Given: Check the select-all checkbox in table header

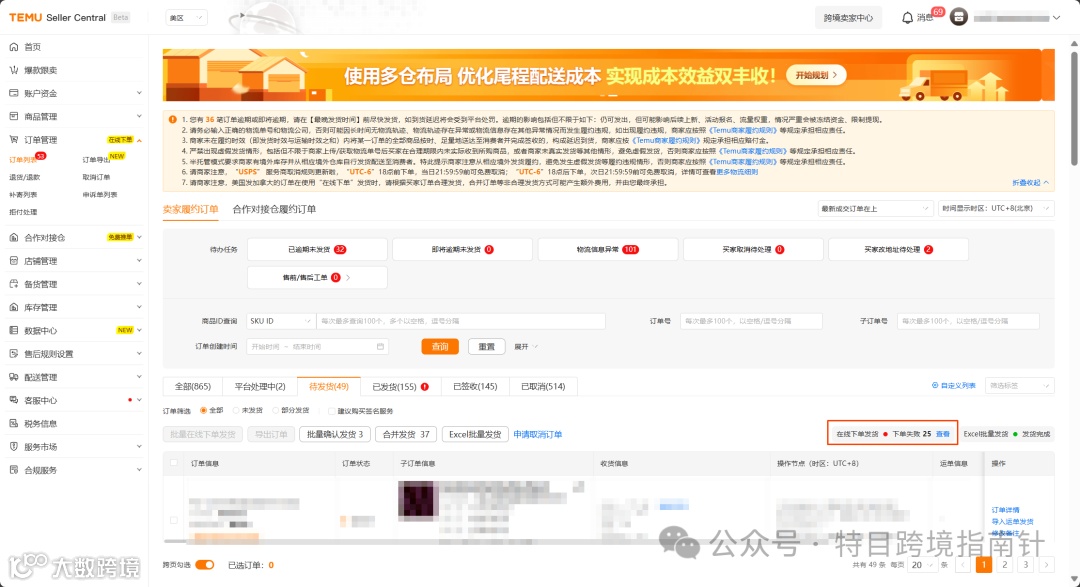Looking at the screenshot, I should click(x=174, y=463).
